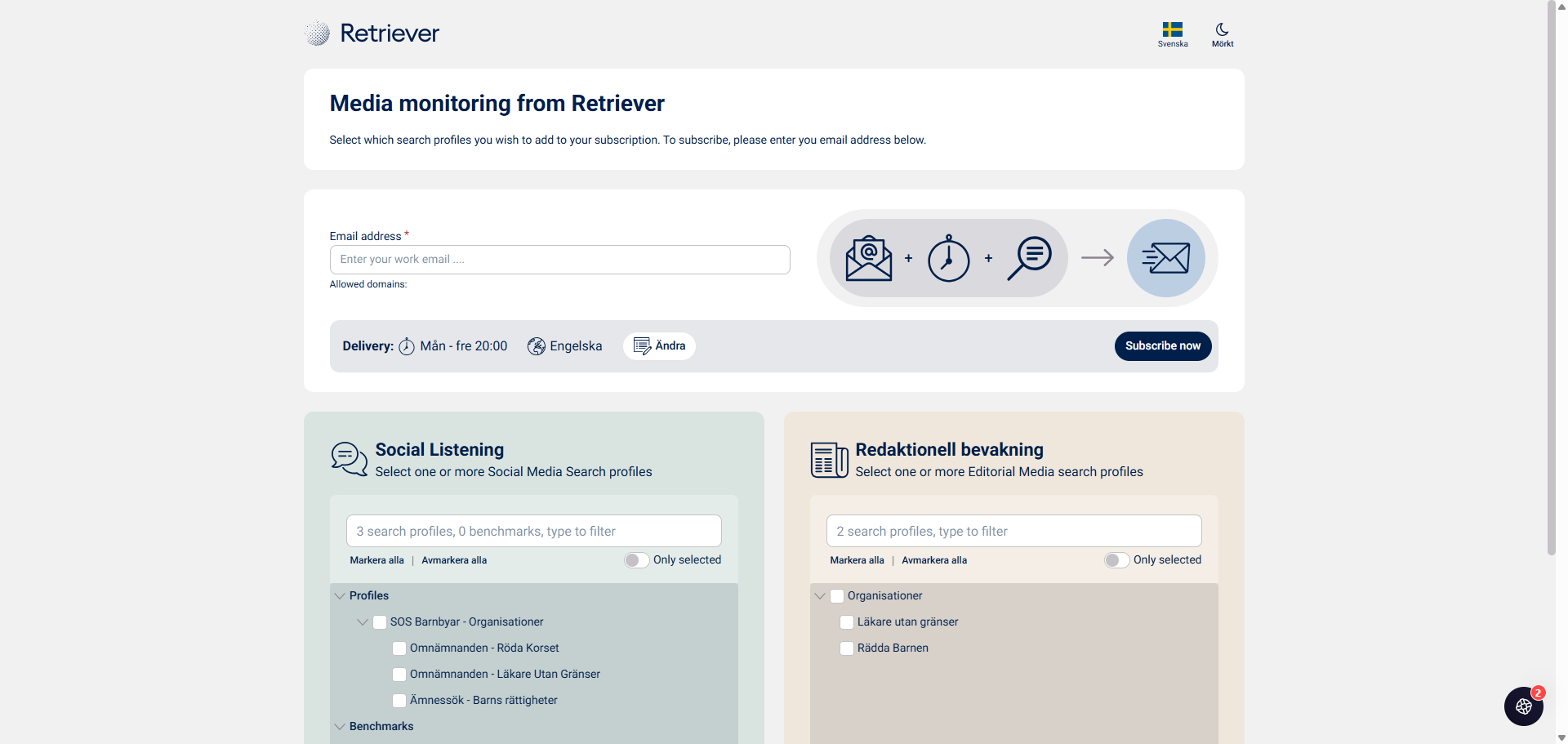Click the Engelska delivery language text
Viewport: 1568px width, 744px height.
[x=577, y=346]
